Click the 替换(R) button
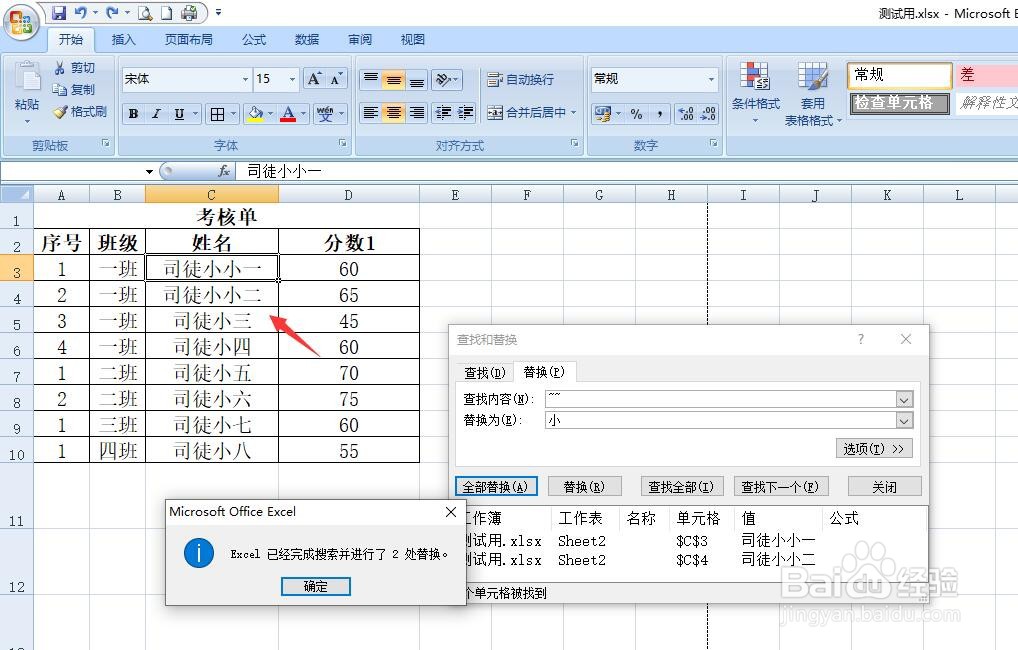This screenshot has width=1018, height=650. [x=584, y=486]
